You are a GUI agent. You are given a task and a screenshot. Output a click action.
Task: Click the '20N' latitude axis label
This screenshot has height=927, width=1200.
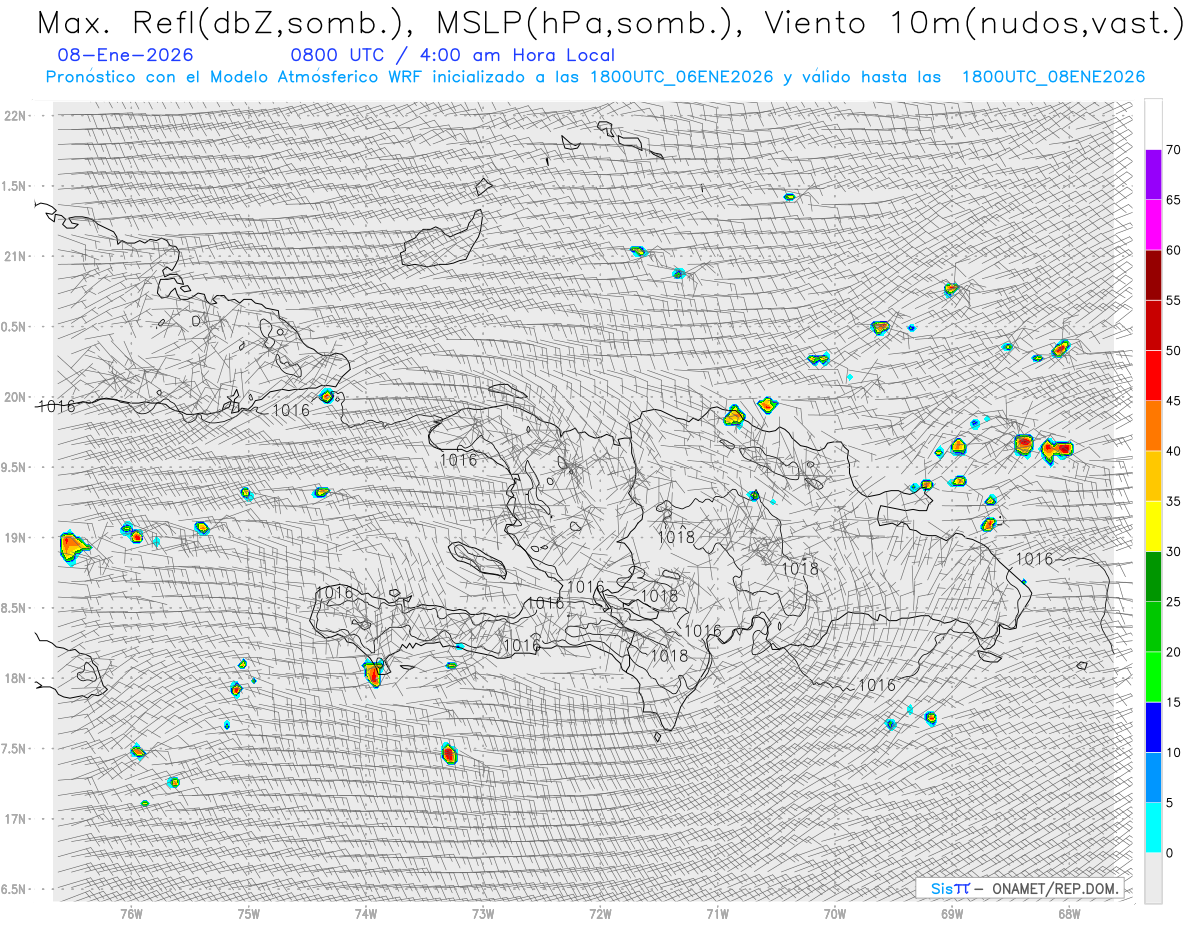tap(16, 397)
